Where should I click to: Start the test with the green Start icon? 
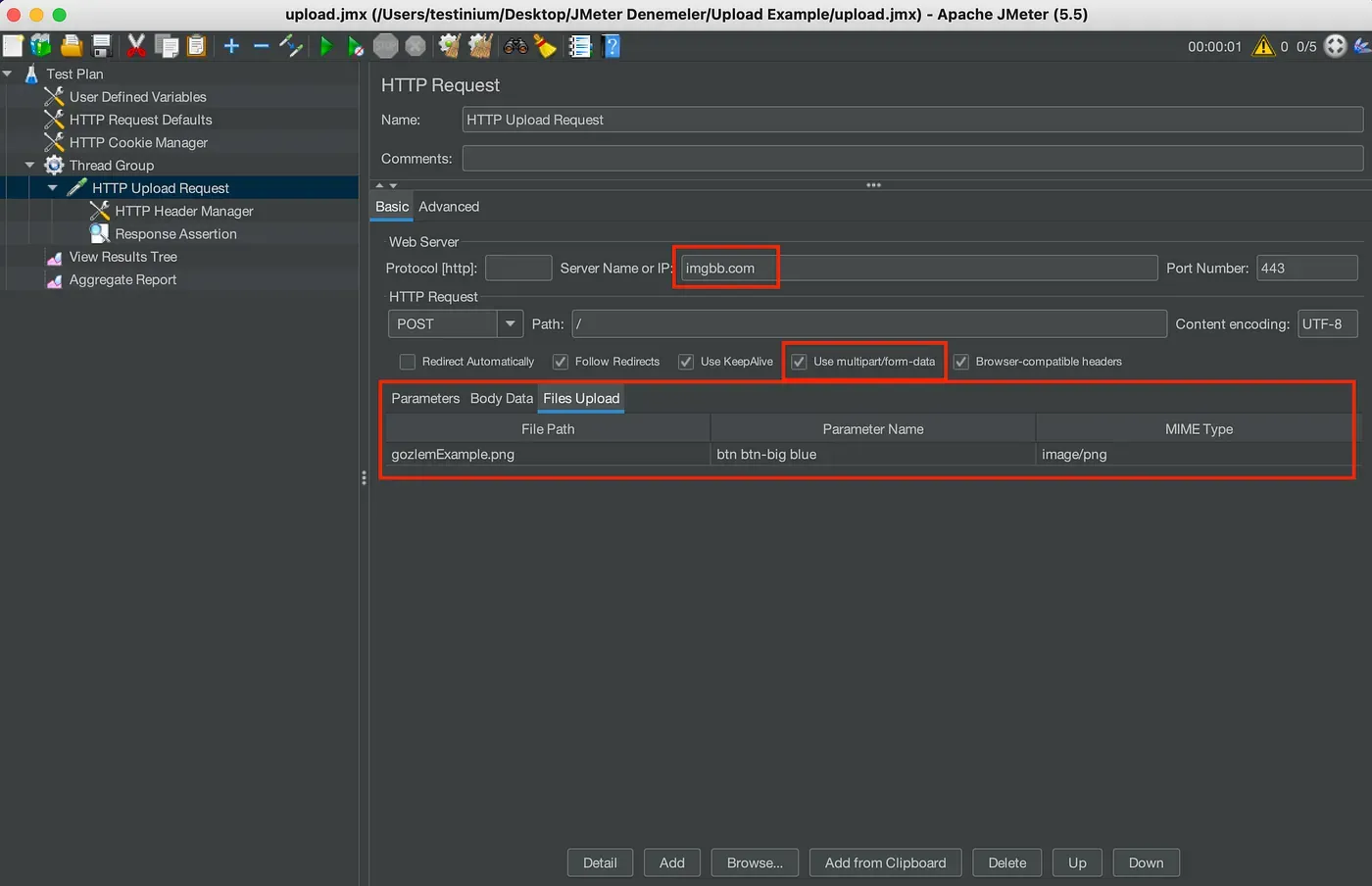[326, 46]
